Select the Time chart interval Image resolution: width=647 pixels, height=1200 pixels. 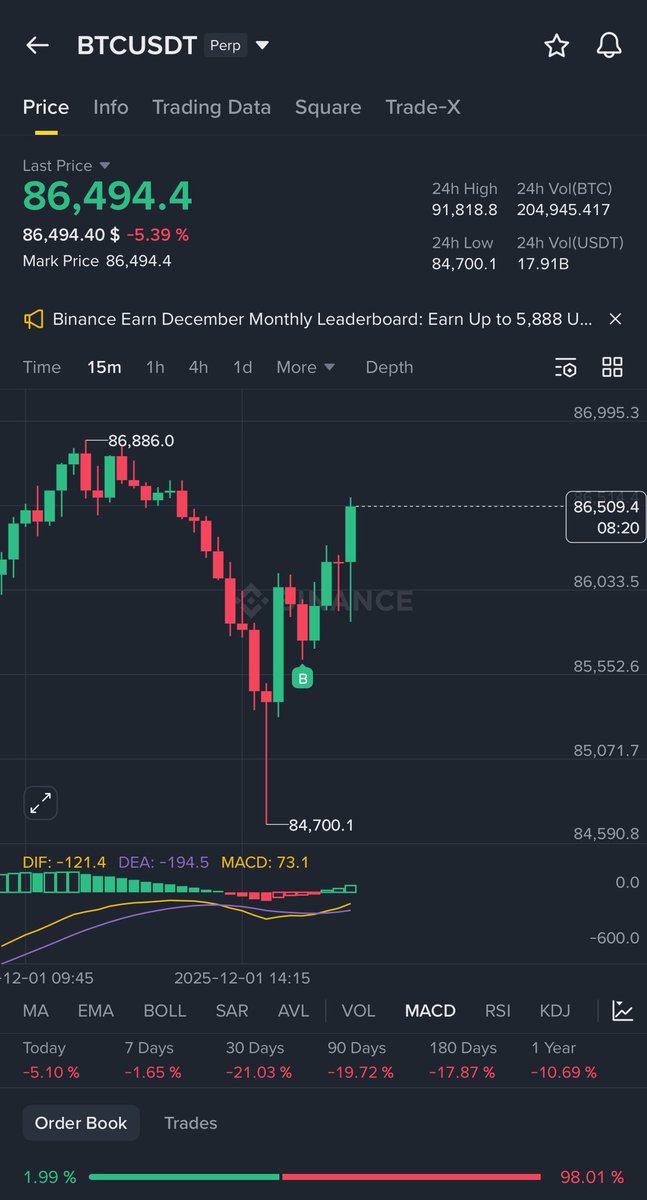point(42,367)
